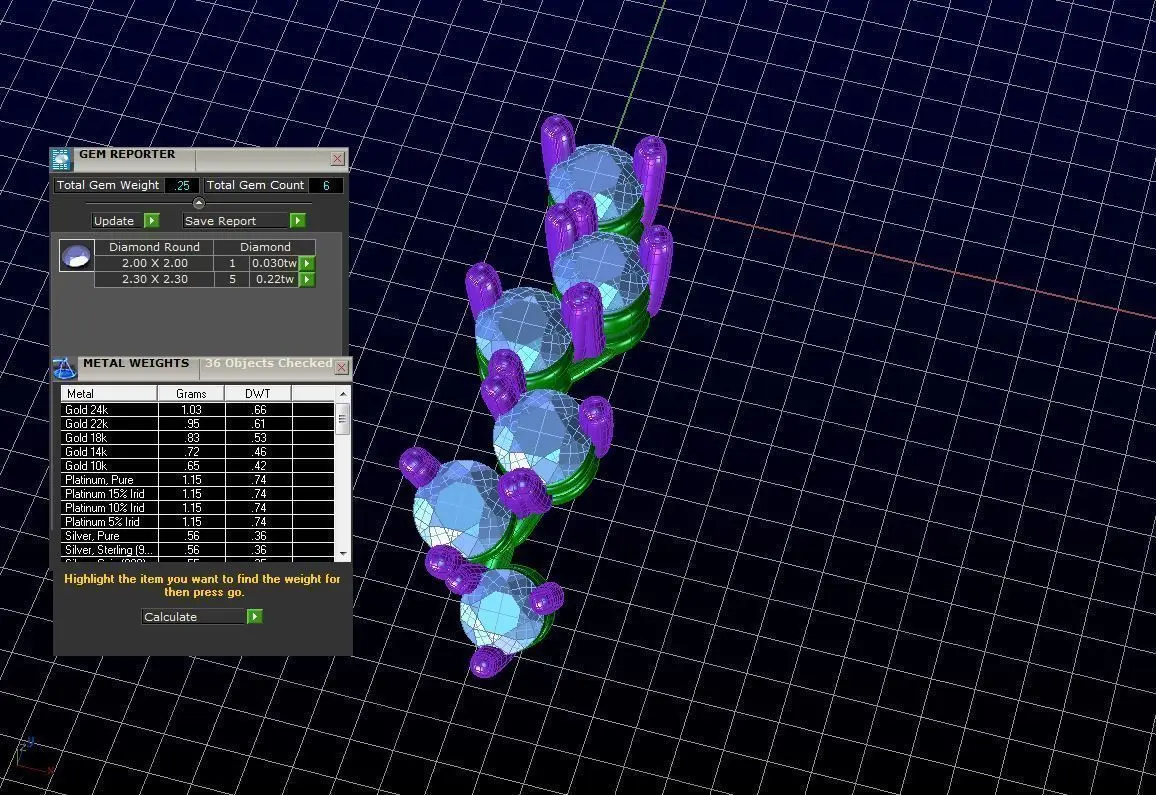Click the DWT column header

(x=258, y=394)
